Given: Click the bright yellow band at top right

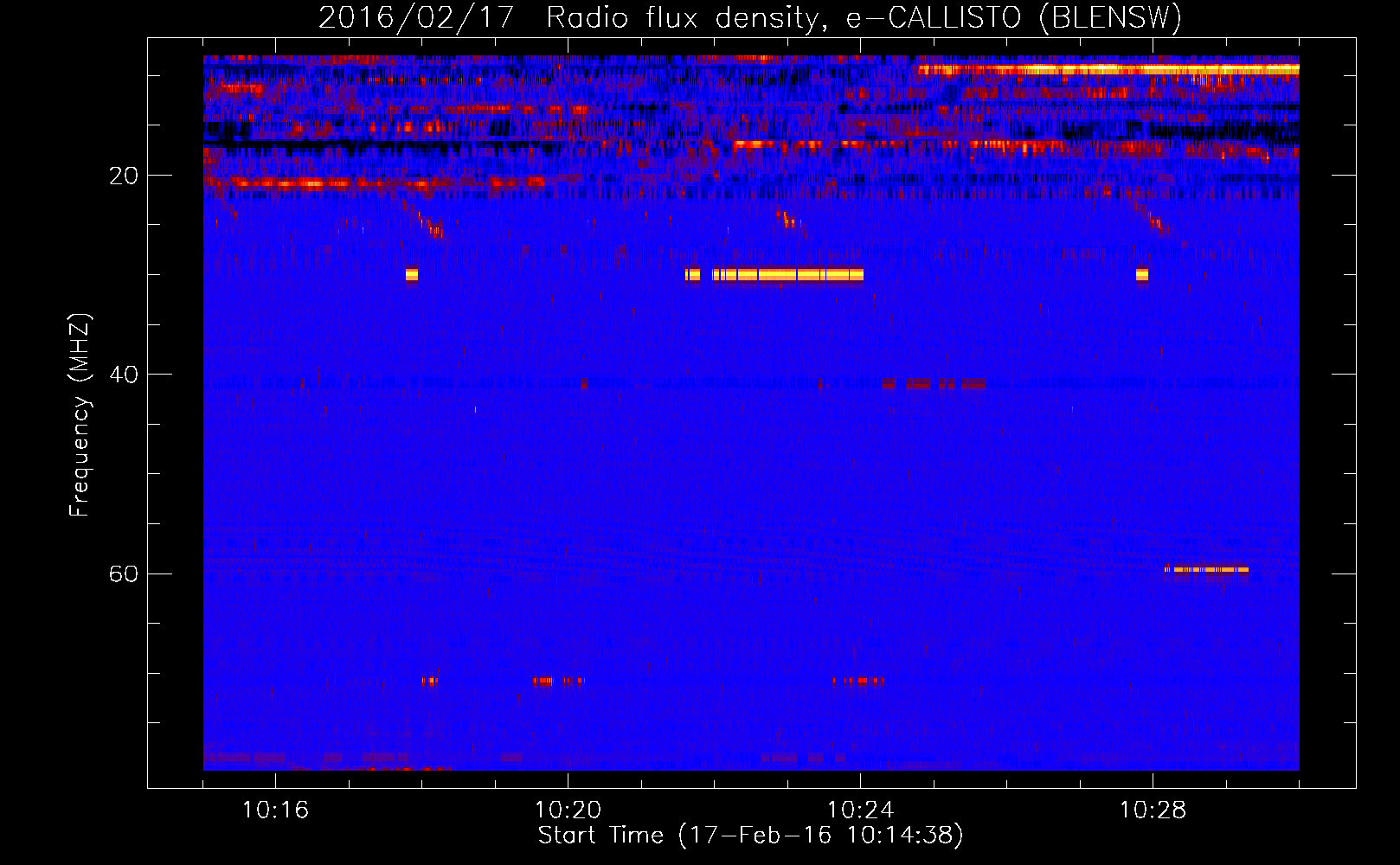Looking at the screenshot, I should 1108,69.
